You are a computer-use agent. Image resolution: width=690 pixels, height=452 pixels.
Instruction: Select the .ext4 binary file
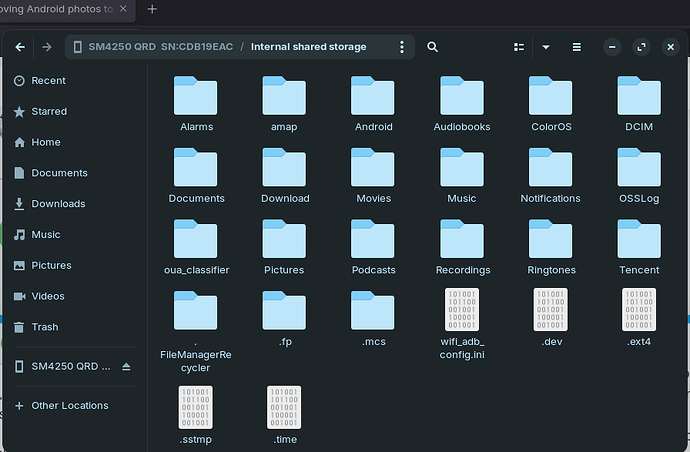click(639, 318)
